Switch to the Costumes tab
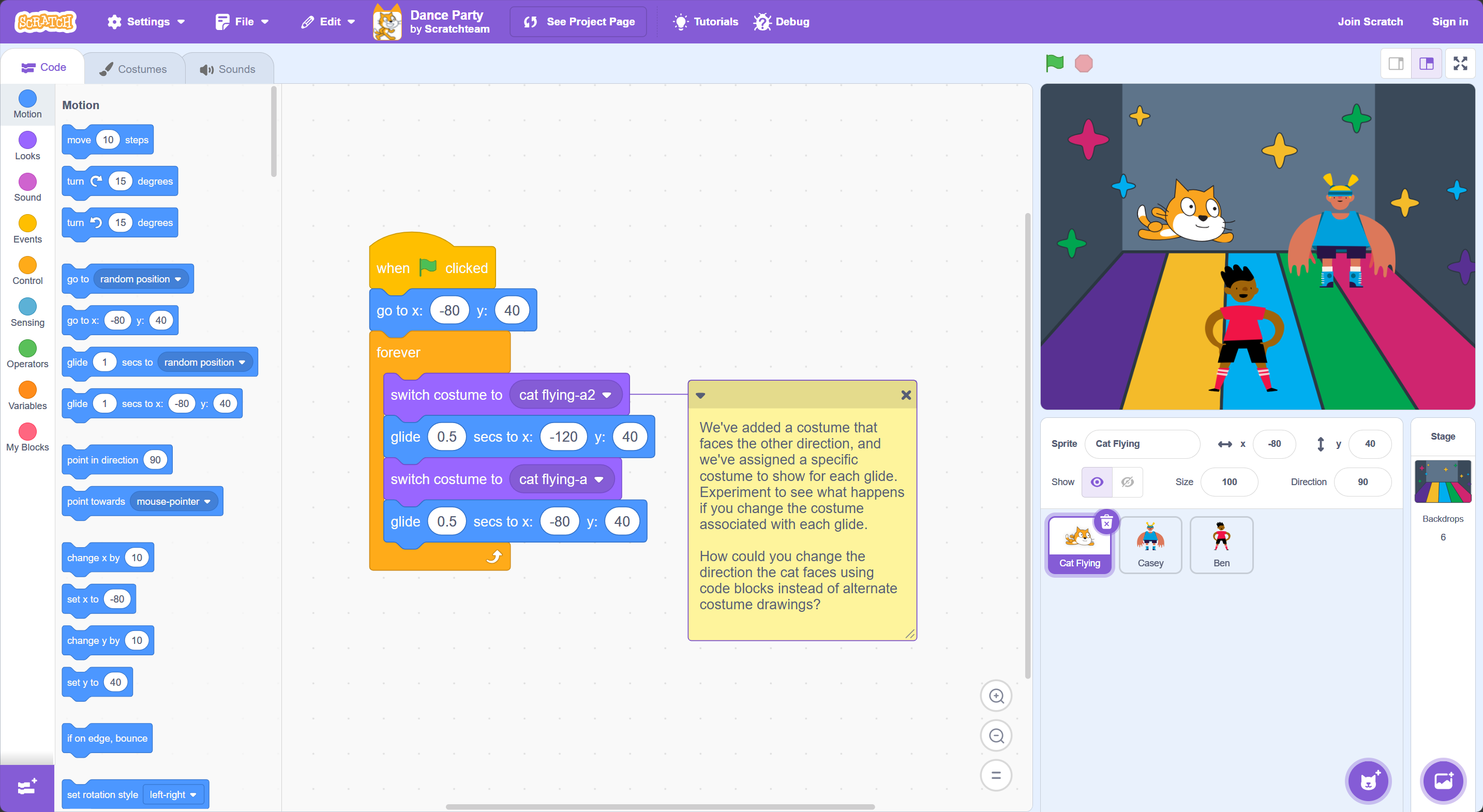The height and width of the screenshot is (812, 1483). [133, 69]
